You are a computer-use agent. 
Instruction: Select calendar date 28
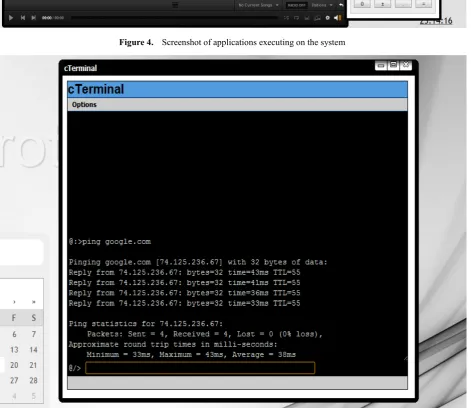(33, 380)
